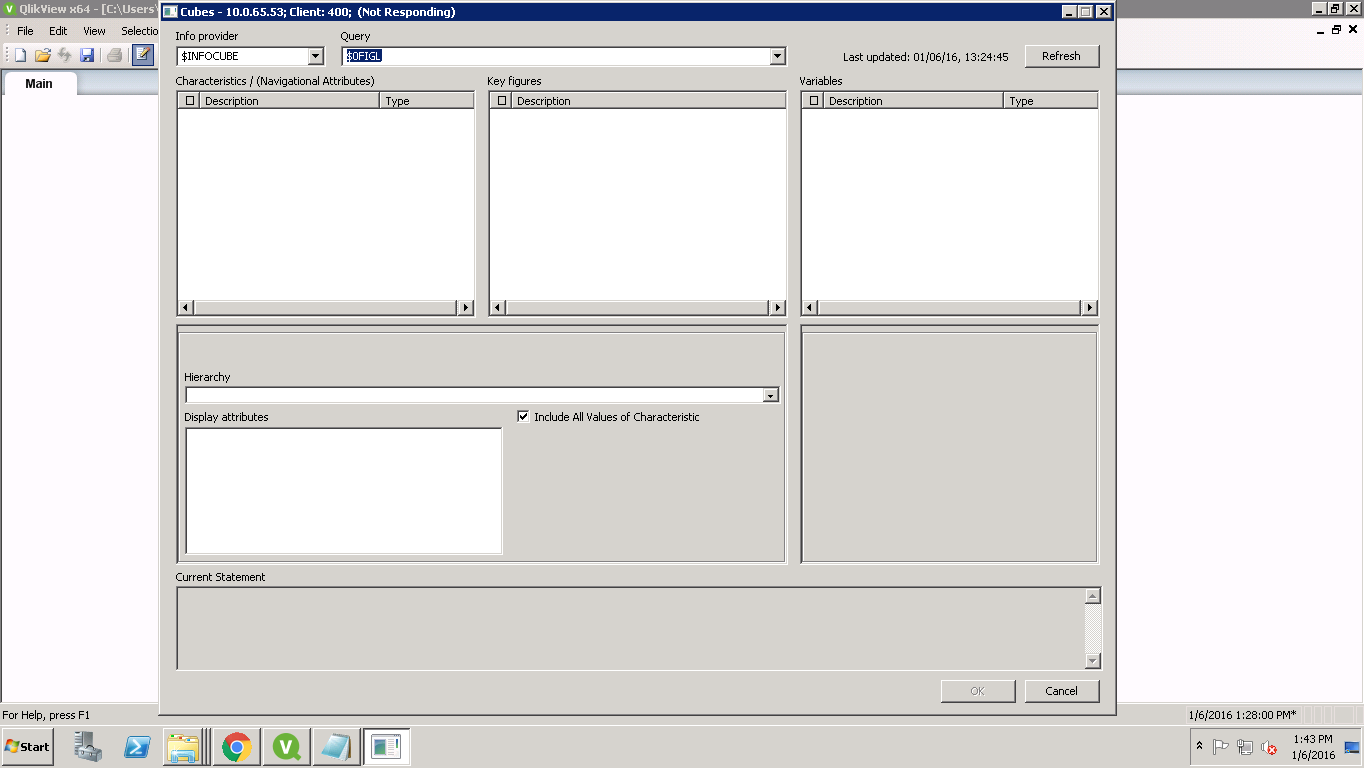Click inside the Current Statement text area
Viewport: 1364px width, 768px height.
[x=631, y=628]
